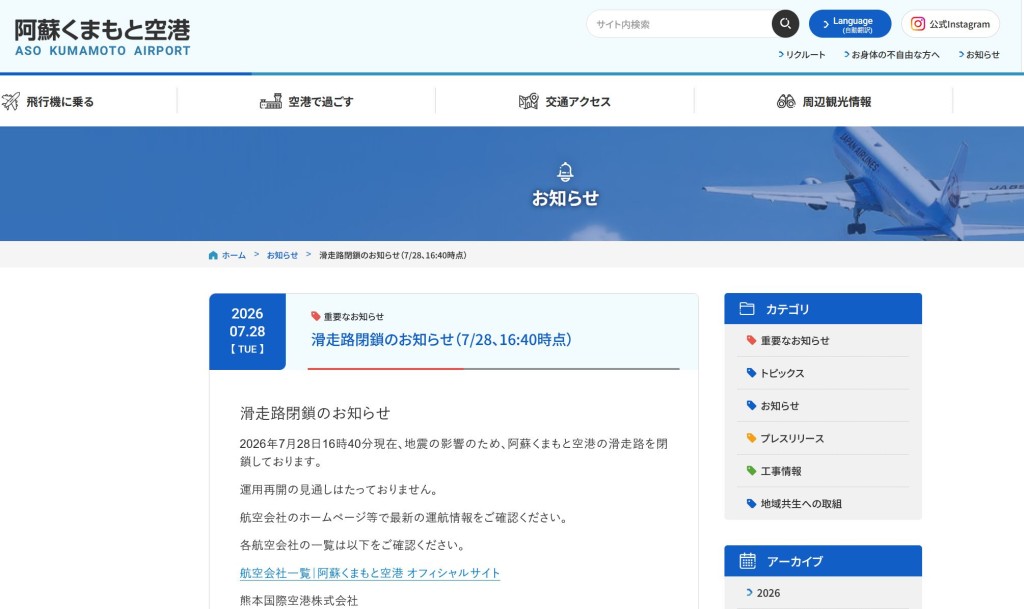
Task: Click the 熊本国際空港株式会社 text
Action: point(299,601)
